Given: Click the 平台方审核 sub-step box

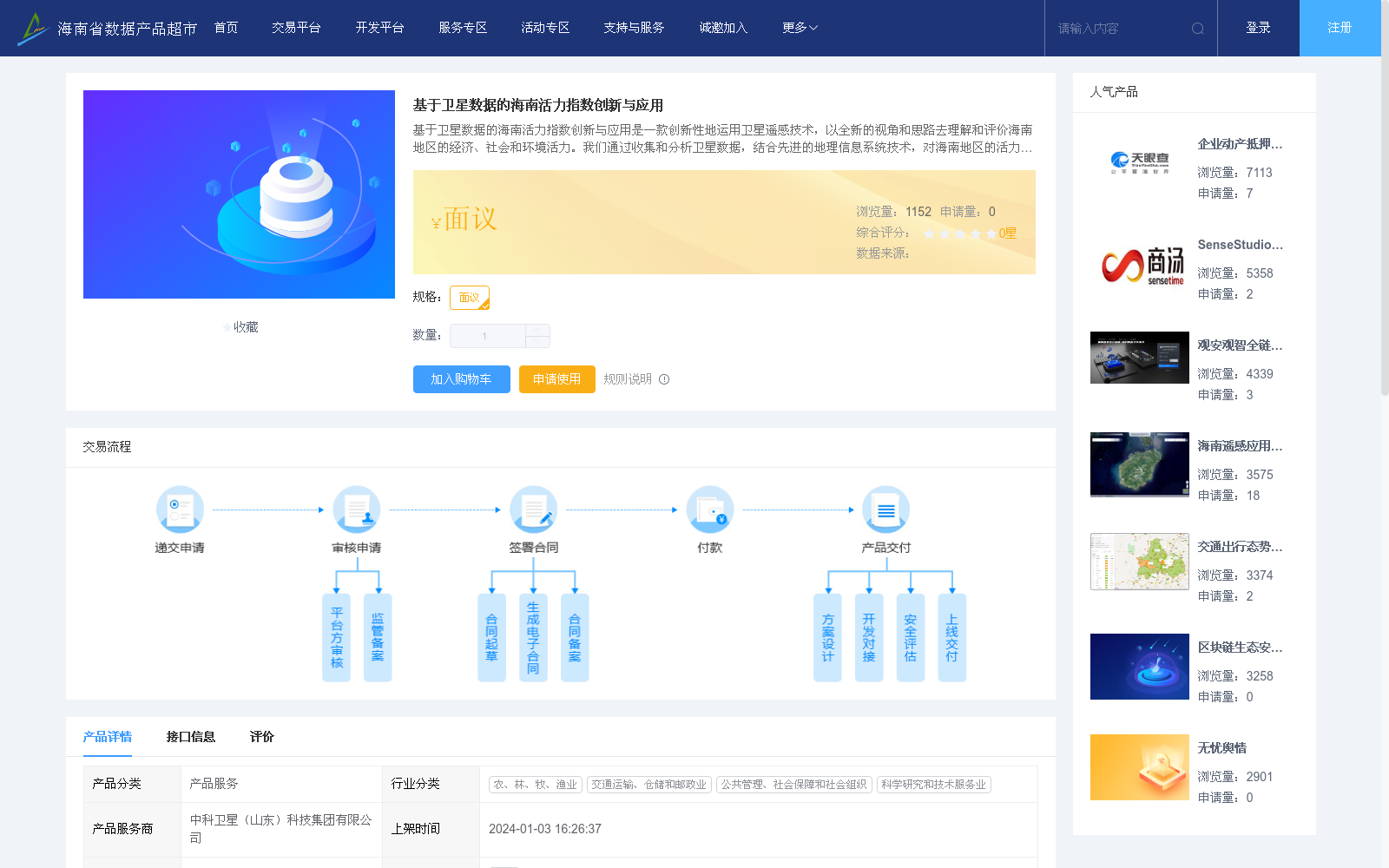Looking at the screenshot, I should pos(337,637).
